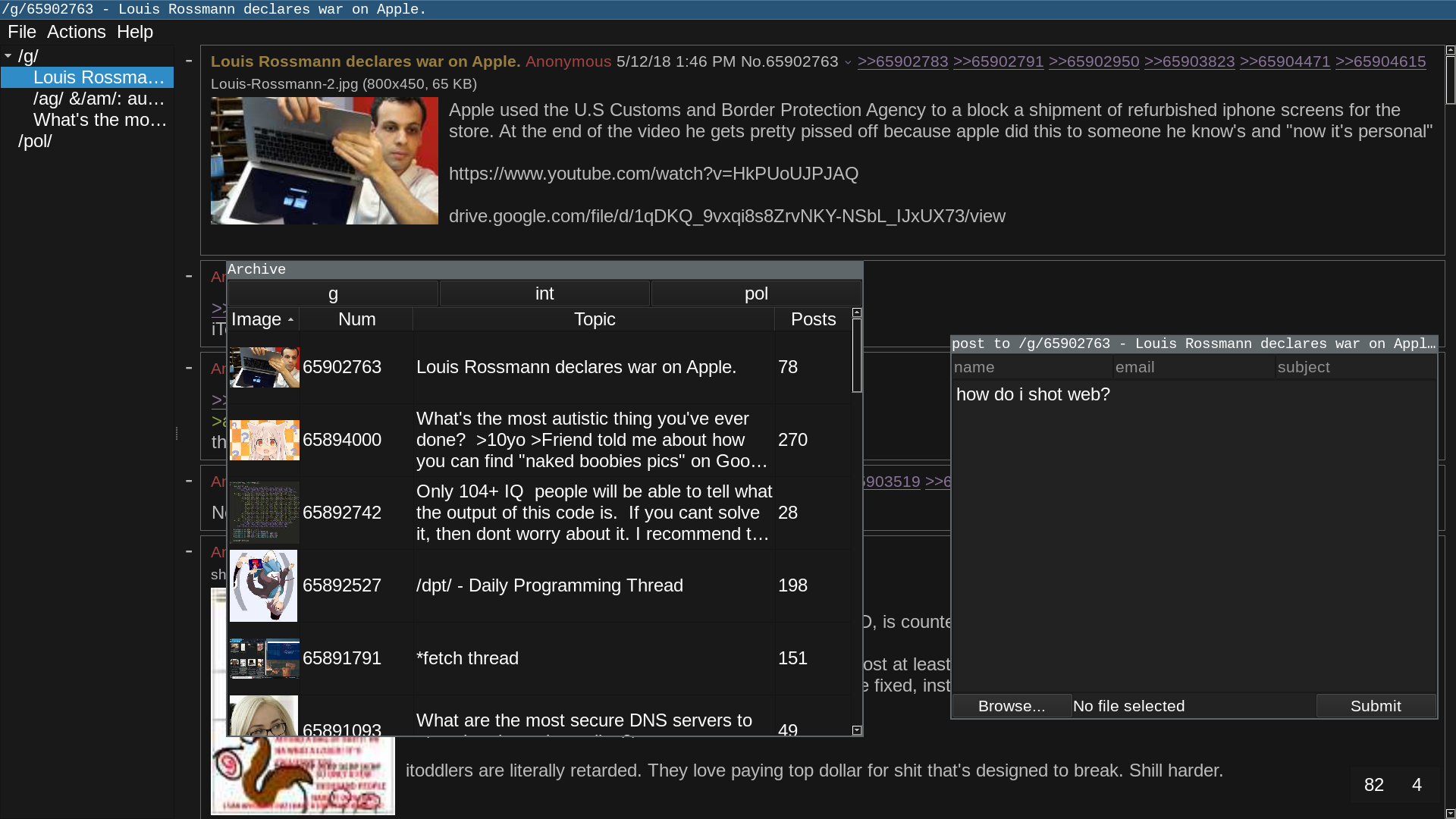Screen dimensions: 1456x819
Task: Click Browse... to attach a file
Action: [1012, 706]
